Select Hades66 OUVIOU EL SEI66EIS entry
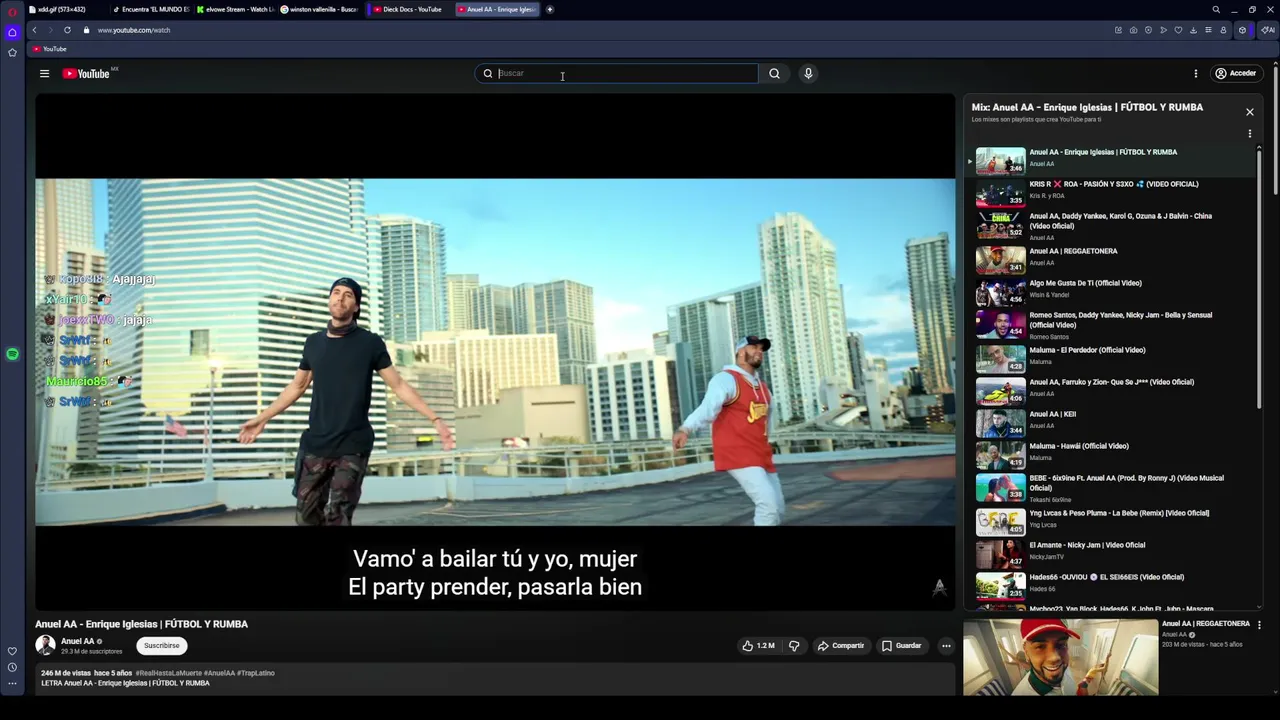Screen dimensions: 1280x720 click(1110, 584)
